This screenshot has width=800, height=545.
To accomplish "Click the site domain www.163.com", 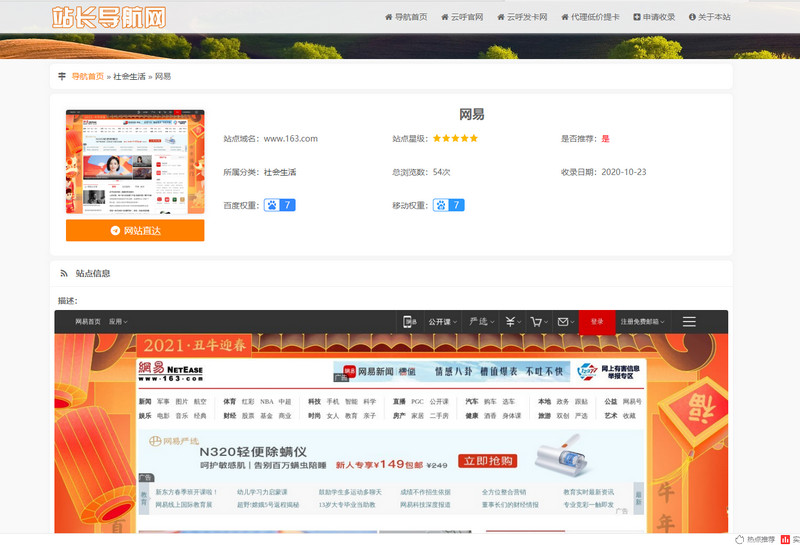I will tap(291, 138).
